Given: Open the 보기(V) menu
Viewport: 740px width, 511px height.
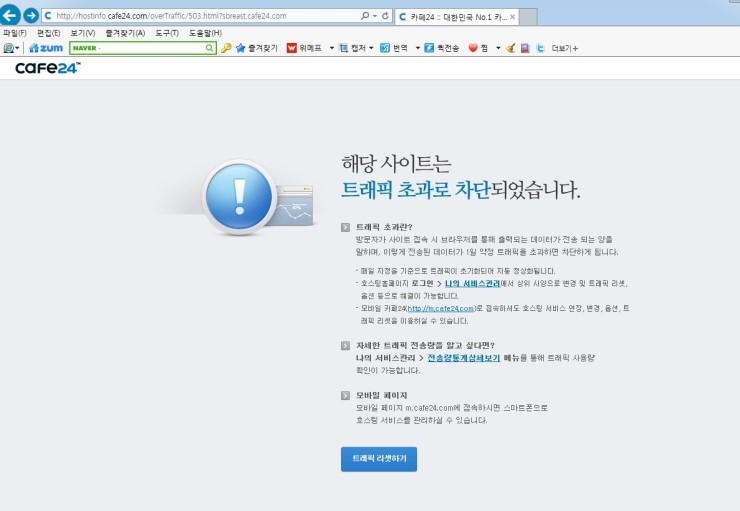Looking at the screenshot, I should click(x=83, y=33).
